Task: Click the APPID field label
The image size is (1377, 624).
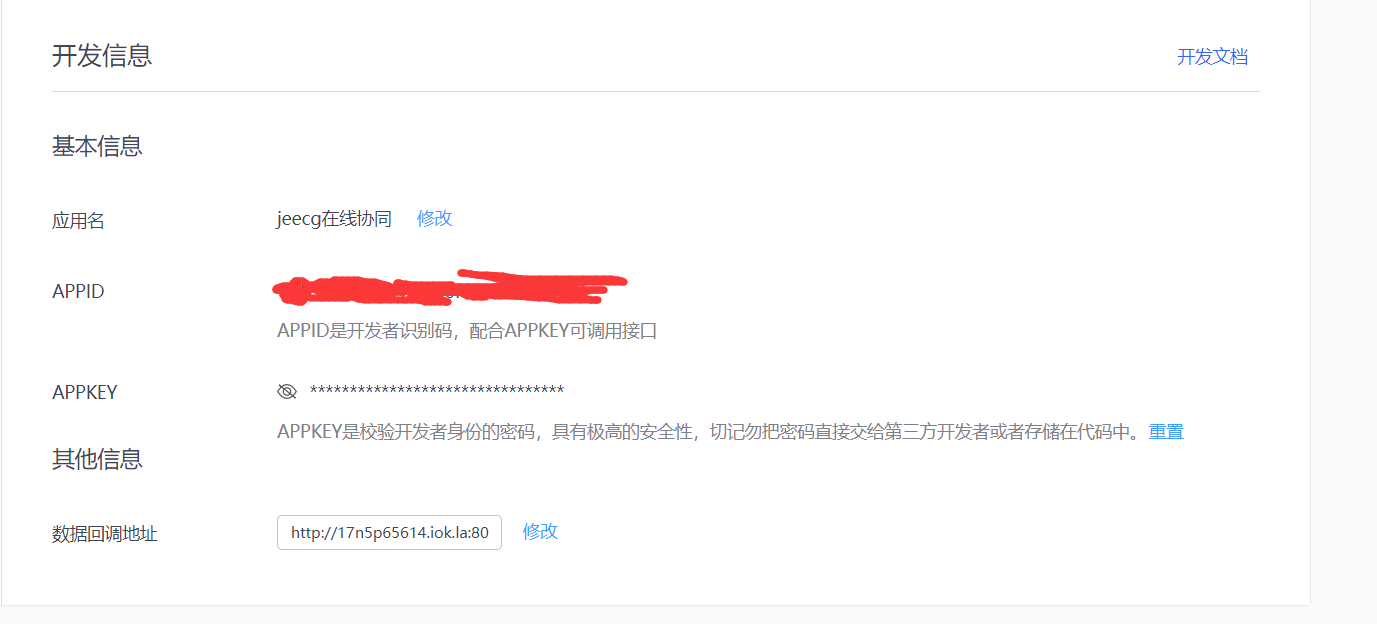Action: tap(78, 292)
